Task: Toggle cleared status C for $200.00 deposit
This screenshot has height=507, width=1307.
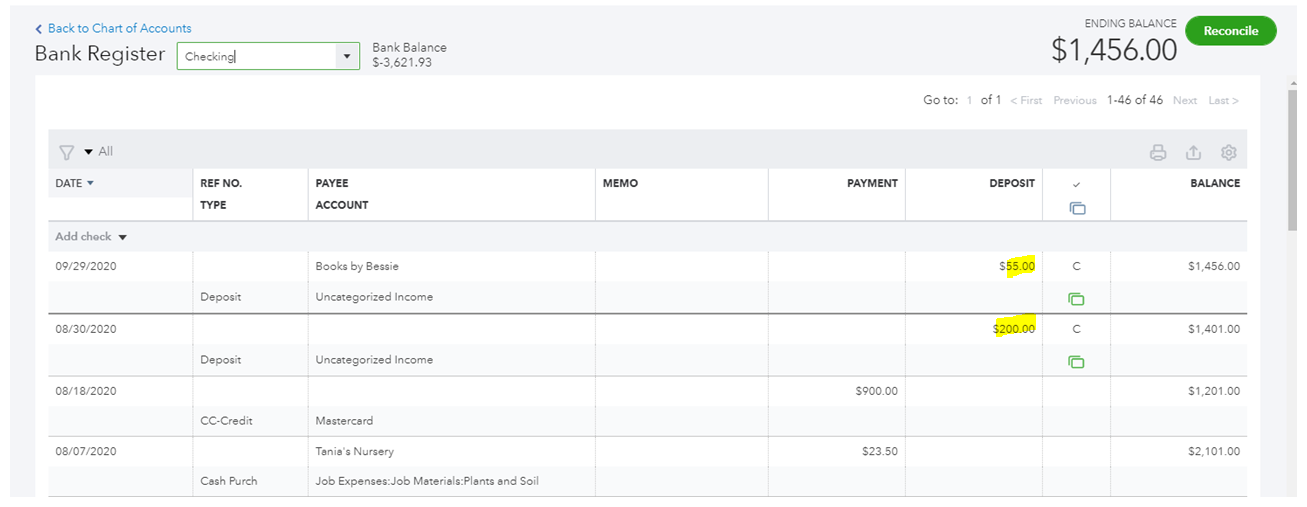Action: pos(1076,329)
